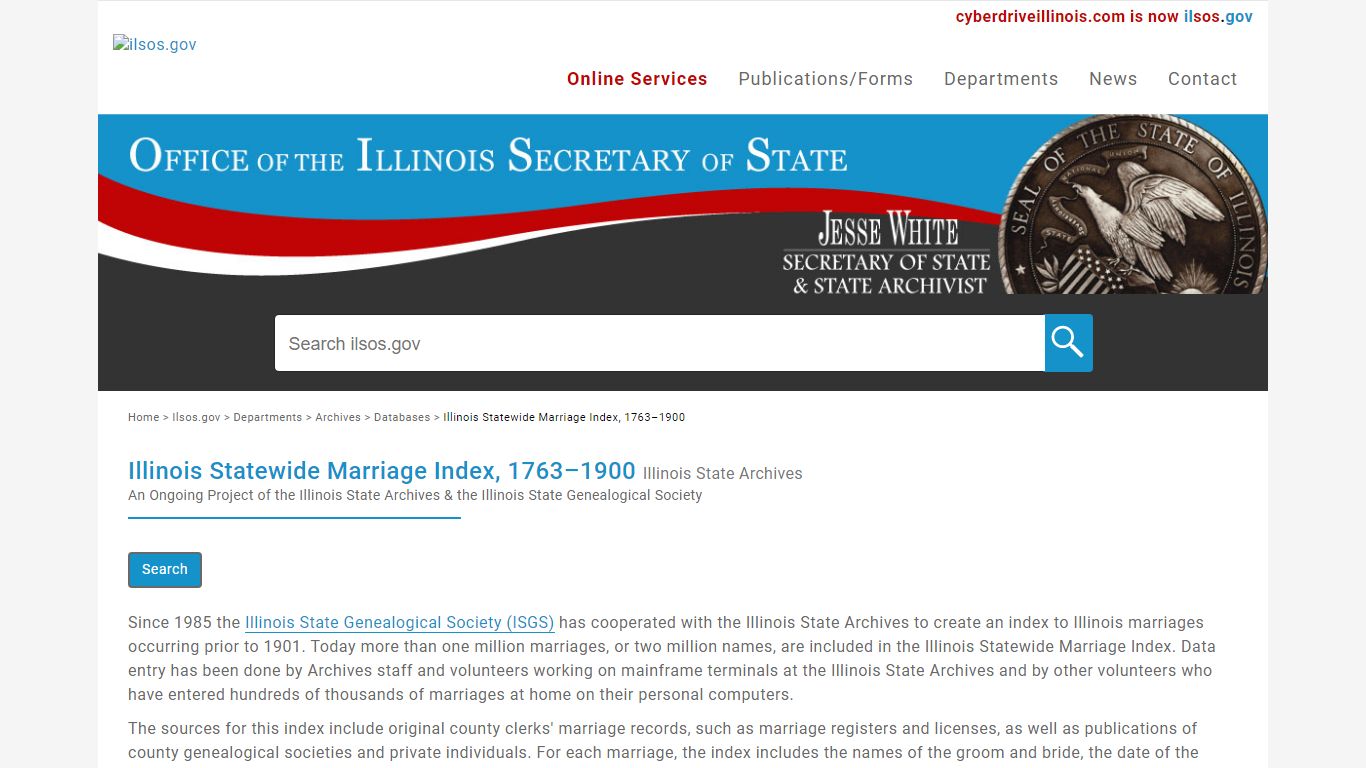Open Departments breadcrumb link

tap(267, 417)
